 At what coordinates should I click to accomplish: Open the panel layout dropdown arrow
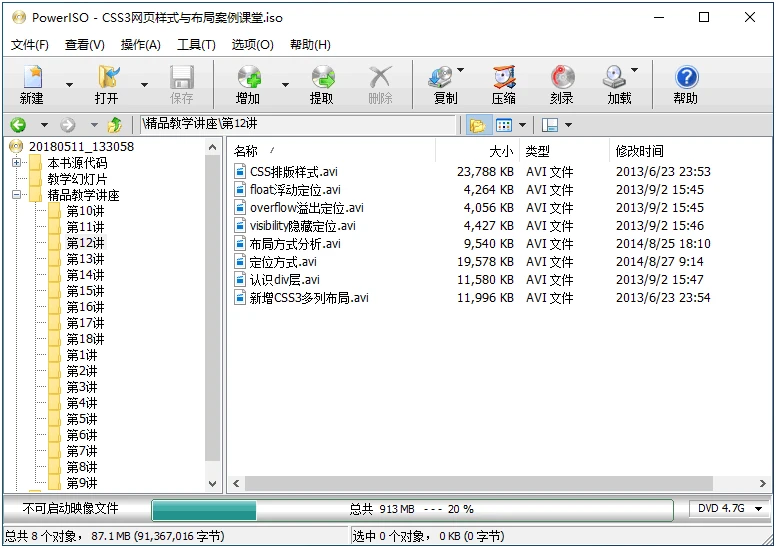(569, 125)
